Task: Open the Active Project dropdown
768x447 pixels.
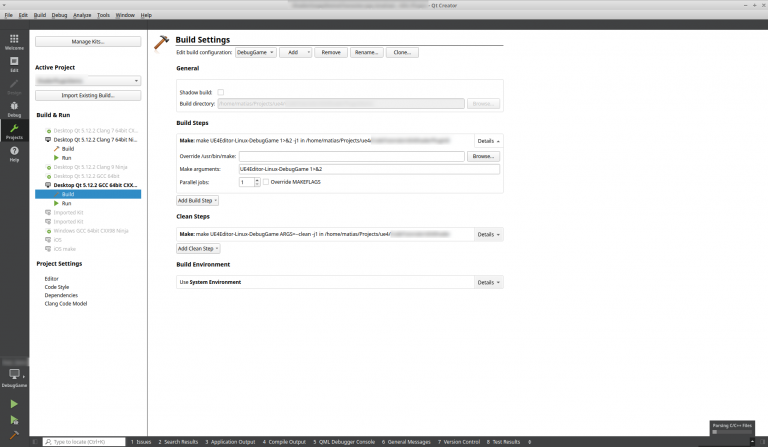Action: 88,81
